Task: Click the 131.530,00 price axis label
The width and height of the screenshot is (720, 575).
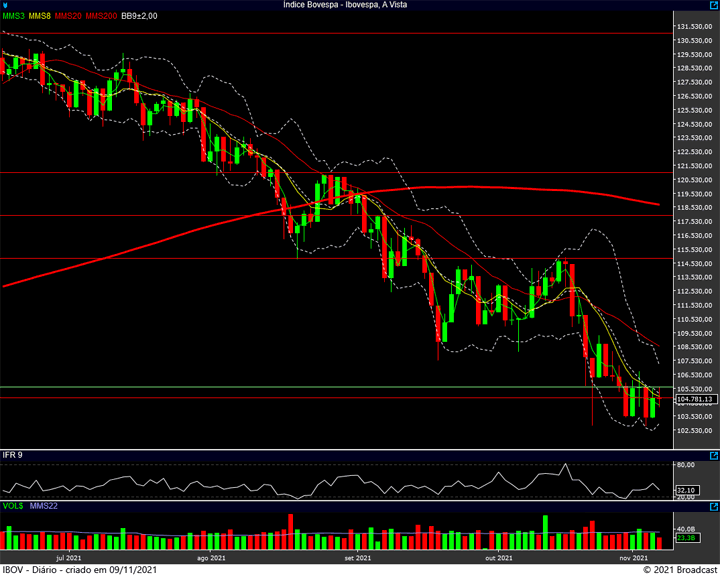Action: (x=698, y=27)
